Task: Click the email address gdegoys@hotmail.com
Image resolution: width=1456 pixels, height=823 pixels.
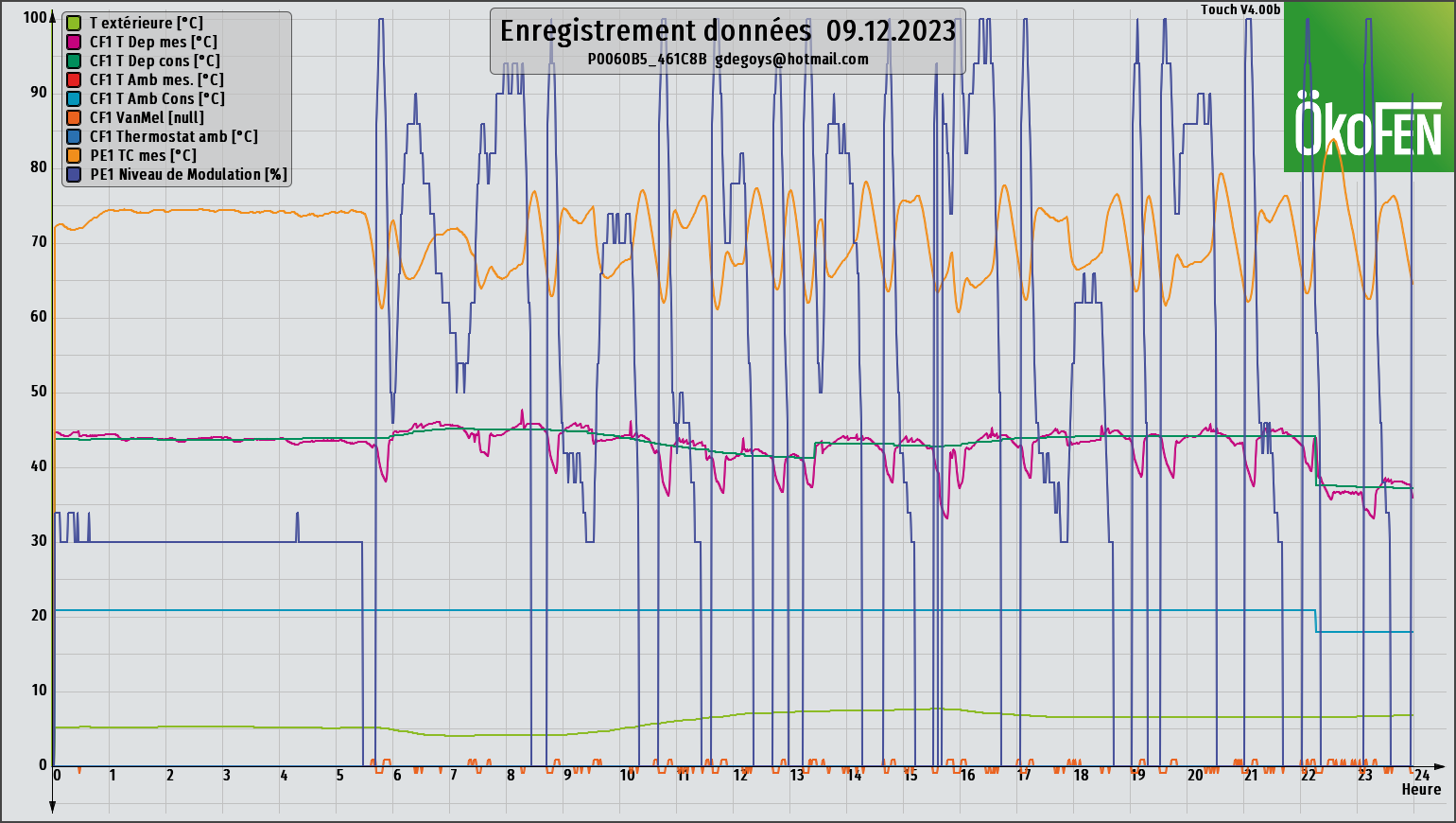Action: point(791,59)
